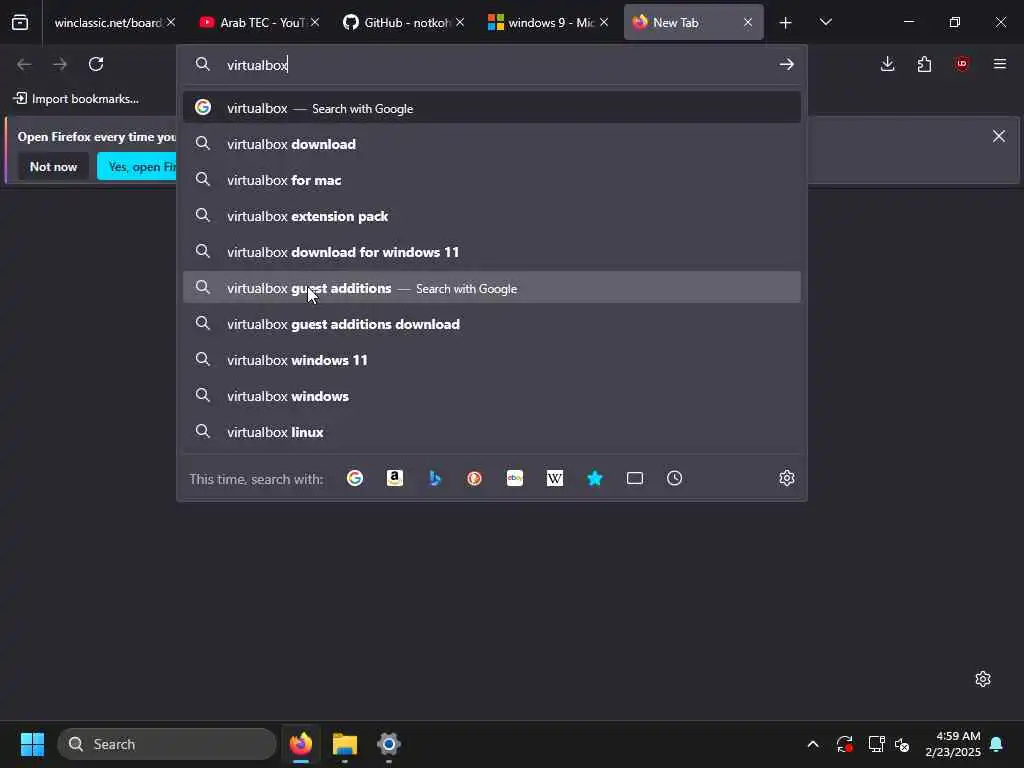Show hidden tray icons chevron

point(813,744)
